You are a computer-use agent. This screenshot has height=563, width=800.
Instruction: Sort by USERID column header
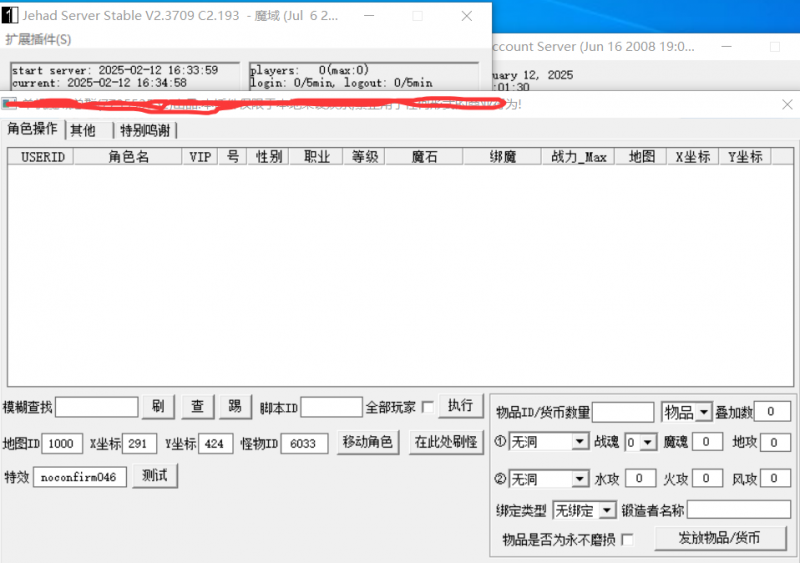click(x=41, y=157)
